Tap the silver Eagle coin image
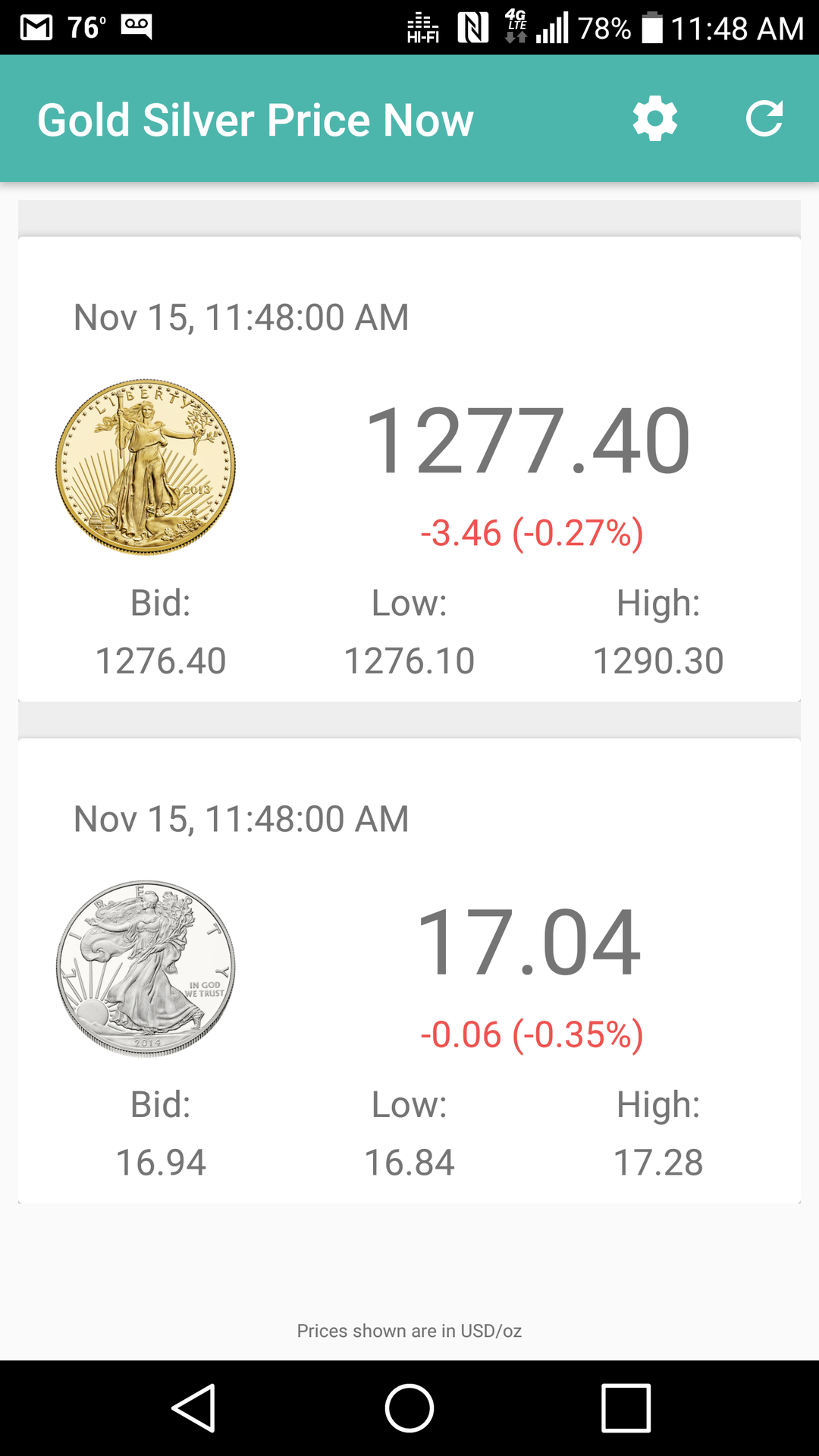The width and height of the screenshot is (819, 1456). coord(146,968)
